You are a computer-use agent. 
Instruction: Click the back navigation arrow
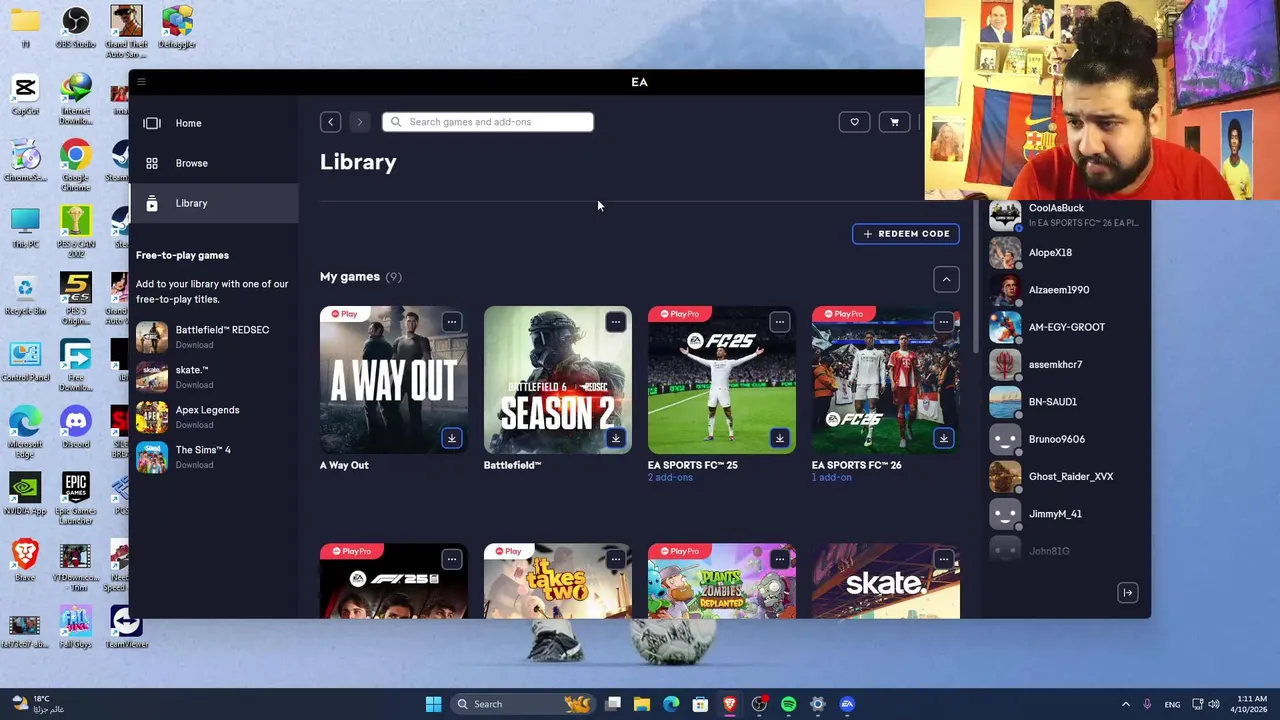[x=330, y=122]
